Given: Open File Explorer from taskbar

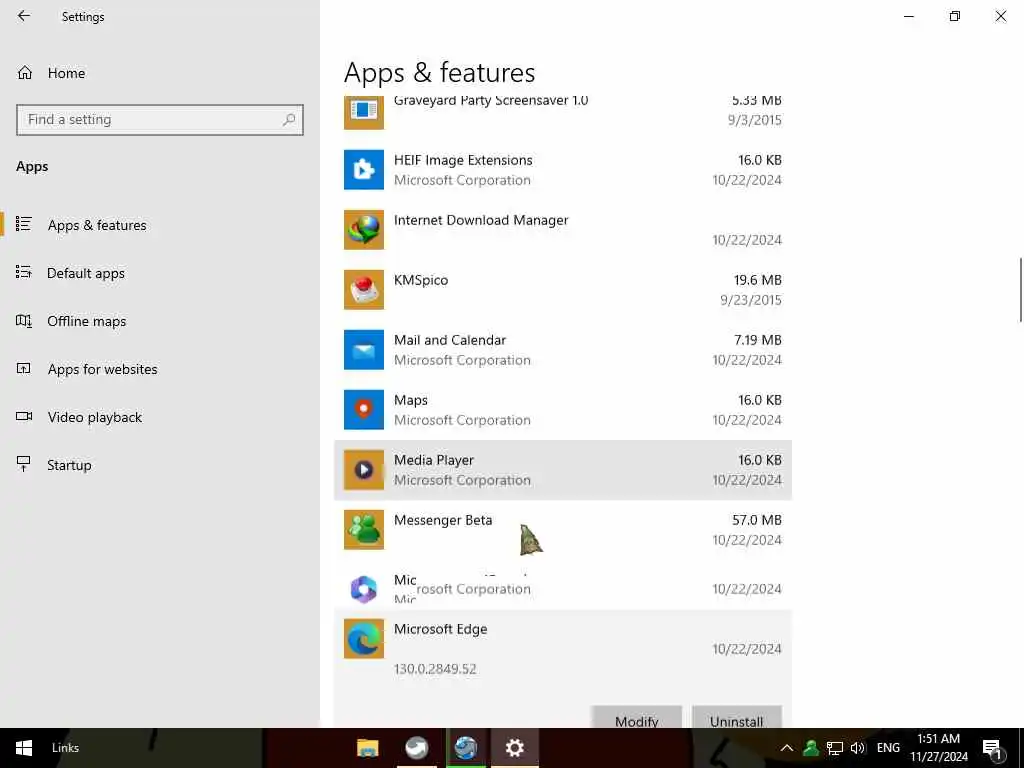Looking at the screenshot, I should (x=368, y=748).
